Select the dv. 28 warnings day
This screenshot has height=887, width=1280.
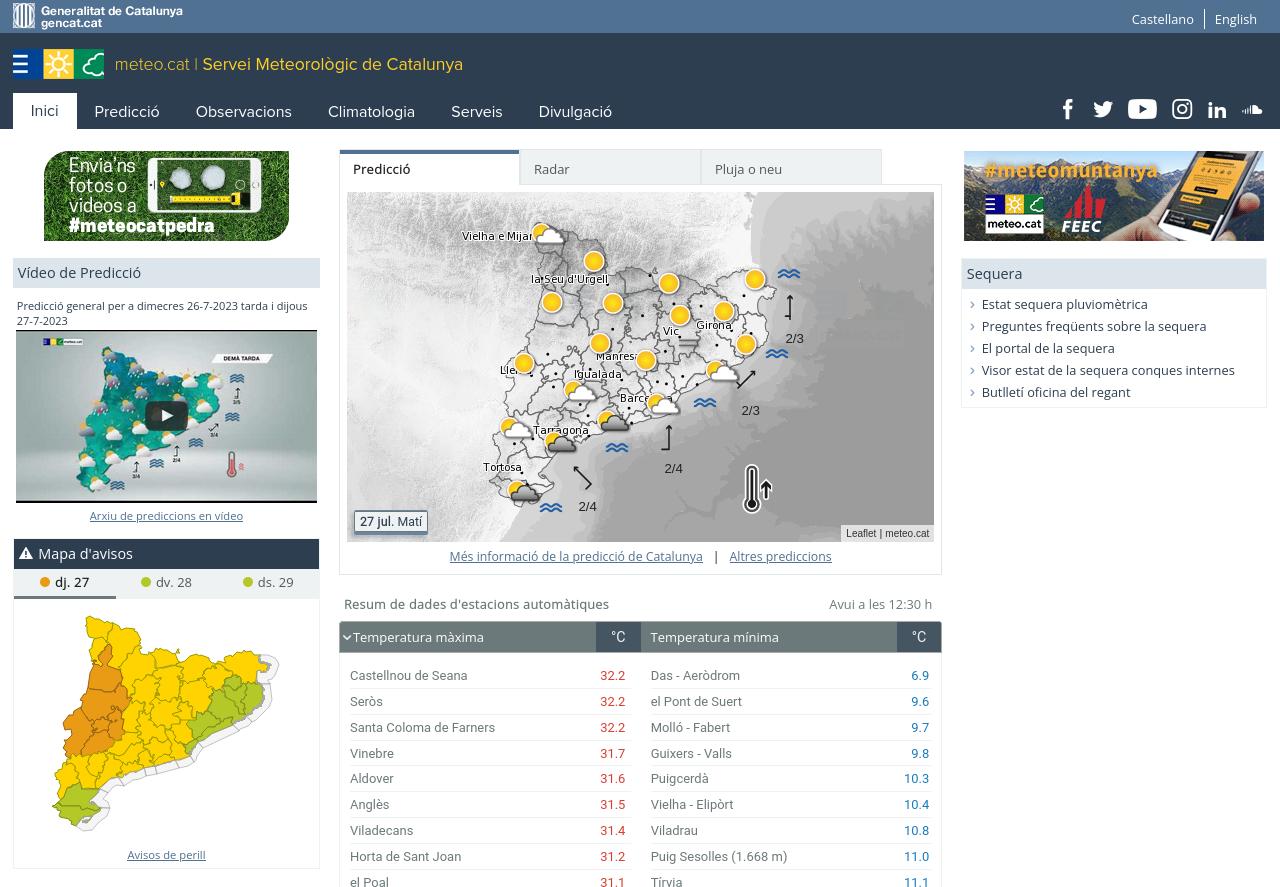[166, 583]
